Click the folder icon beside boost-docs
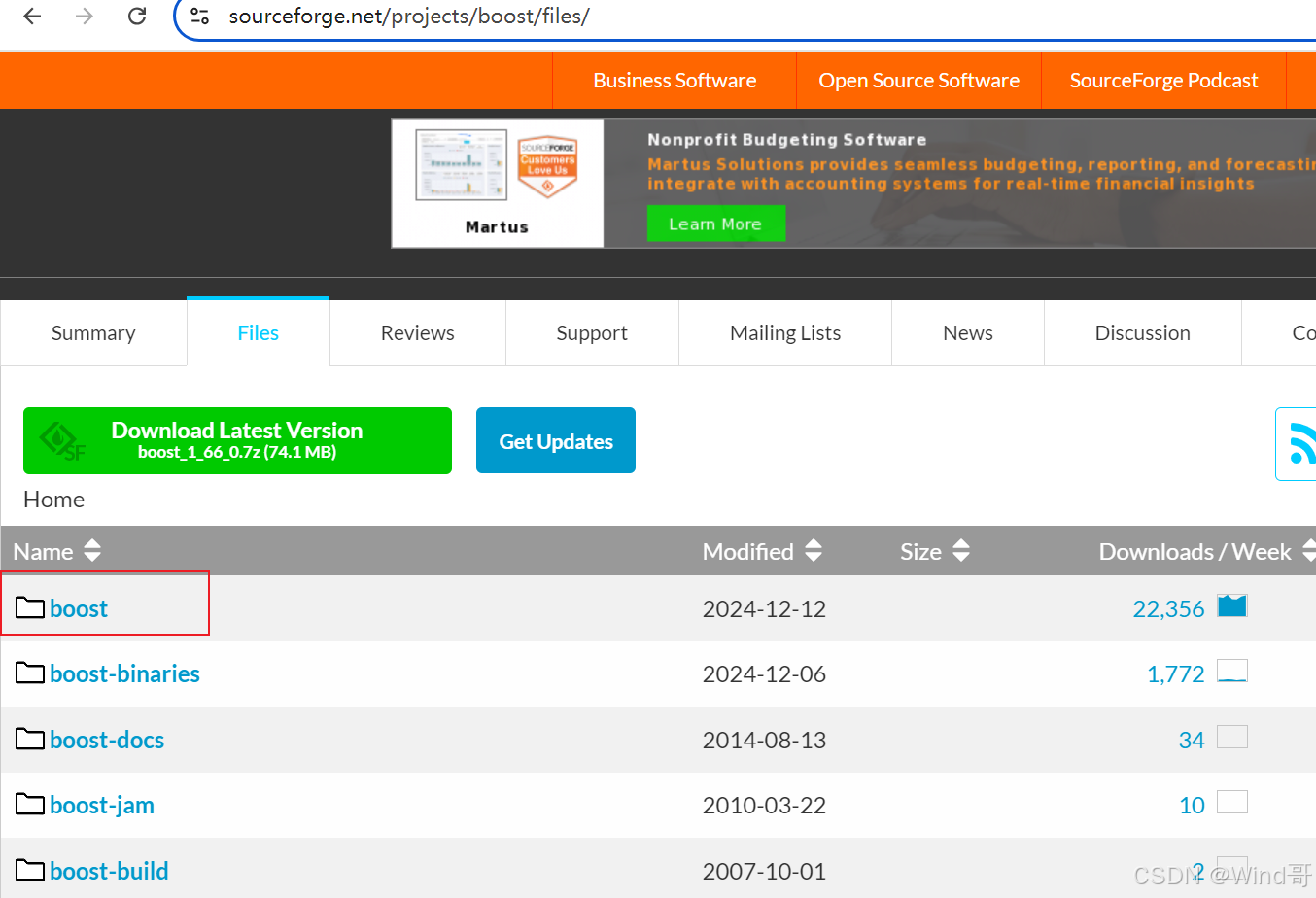Screen dimensions: 1316x898 coord(29,739)
